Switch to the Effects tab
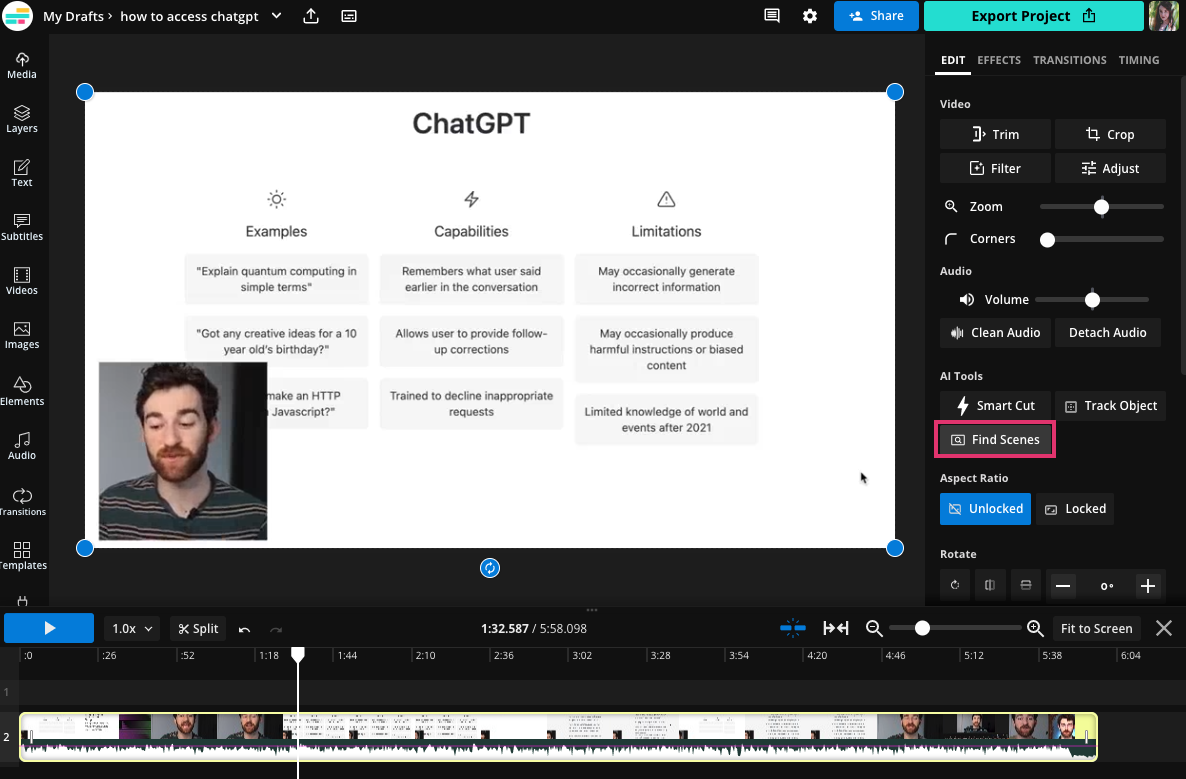Viewport: 1186px width, 779px height. click(x=999, y=60)
